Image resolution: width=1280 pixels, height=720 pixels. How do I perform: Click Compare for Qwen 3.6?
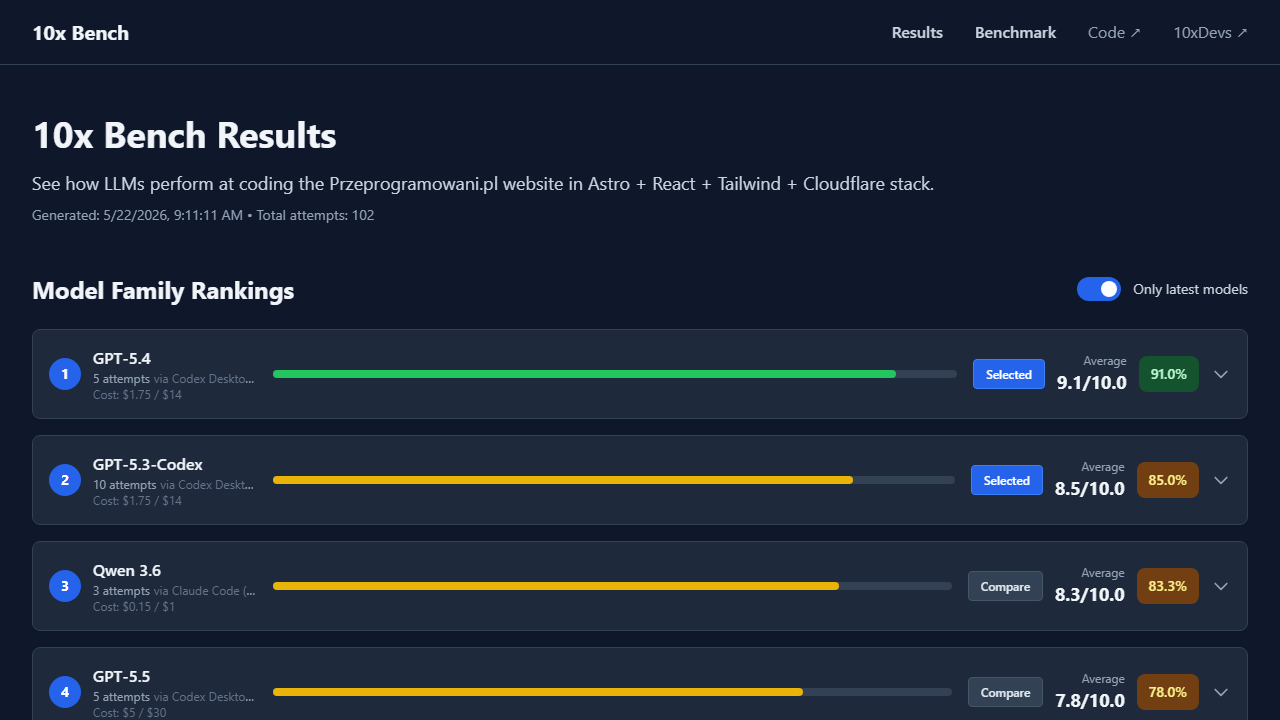point(1005,586)
